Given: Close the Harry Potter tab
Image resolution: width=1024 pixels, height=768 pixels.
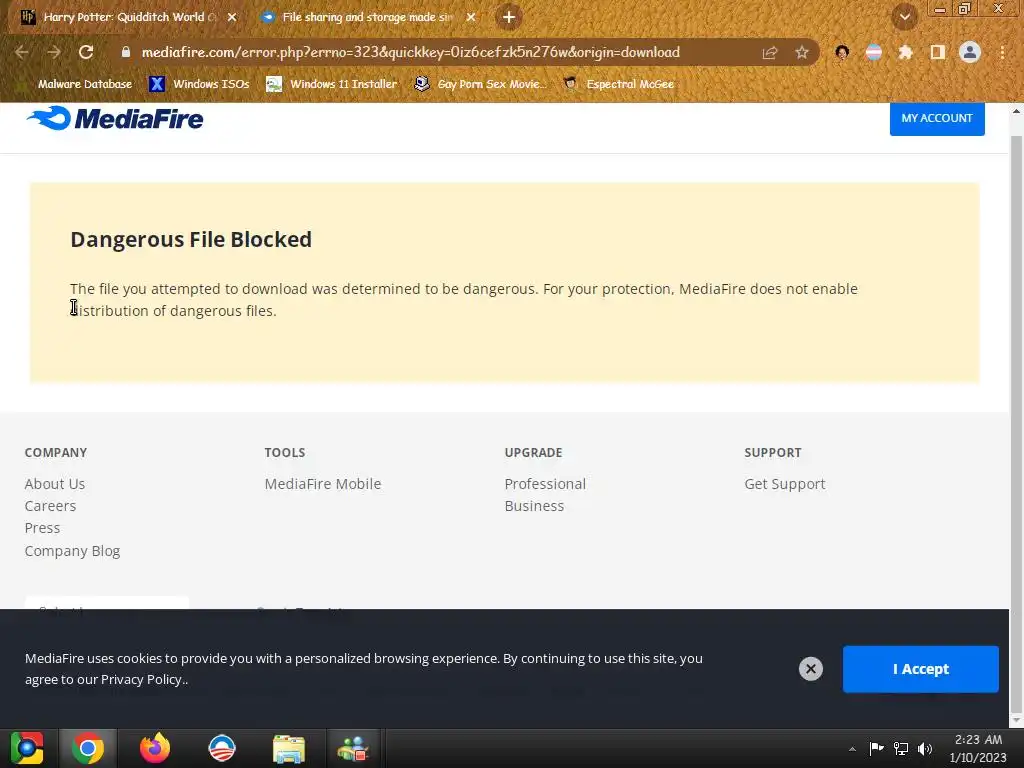Looking at the screenshot, I should tap(232, 17).
